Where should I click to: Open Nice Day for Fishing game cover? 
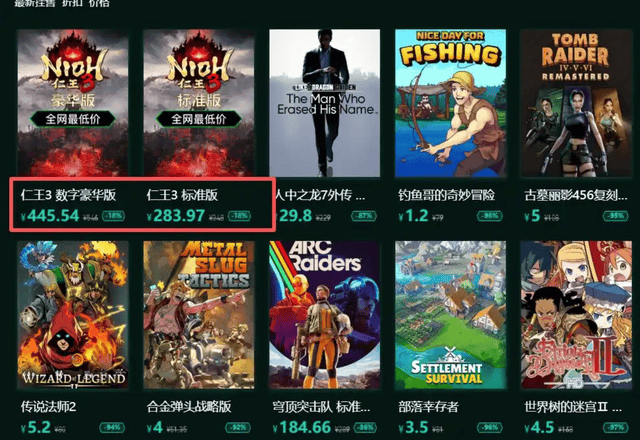tap(451, 103)
